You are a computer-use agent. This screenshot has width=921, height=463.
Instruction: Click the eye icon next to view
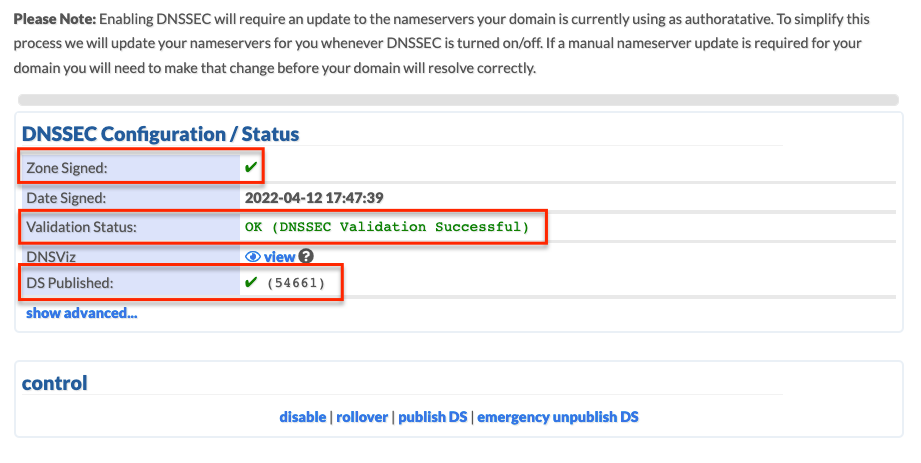pyautogui.click(x=253, y=257)
